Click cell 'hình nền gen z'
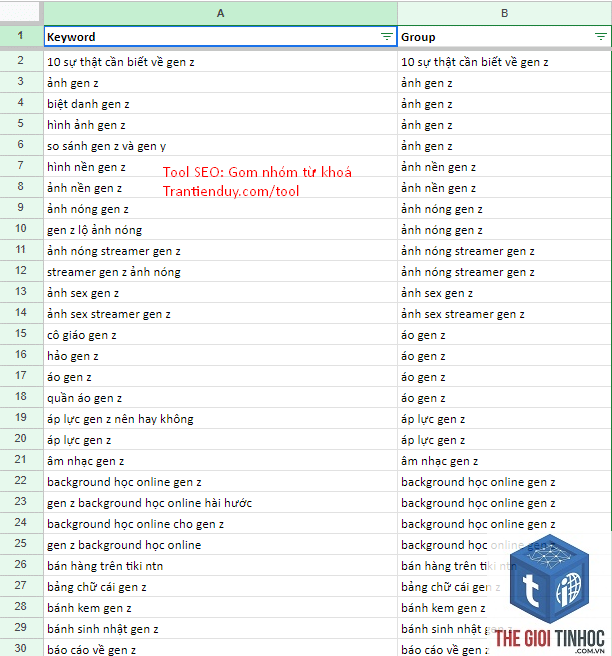This screenshot has width=612, height=656. [x=220, y=167]
